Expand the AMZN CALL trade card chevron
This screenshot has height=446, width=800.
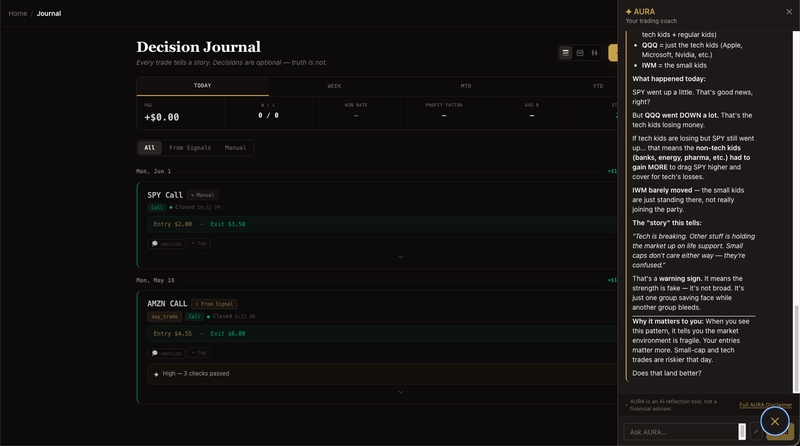pyautogui.click(x=401, y=392)
